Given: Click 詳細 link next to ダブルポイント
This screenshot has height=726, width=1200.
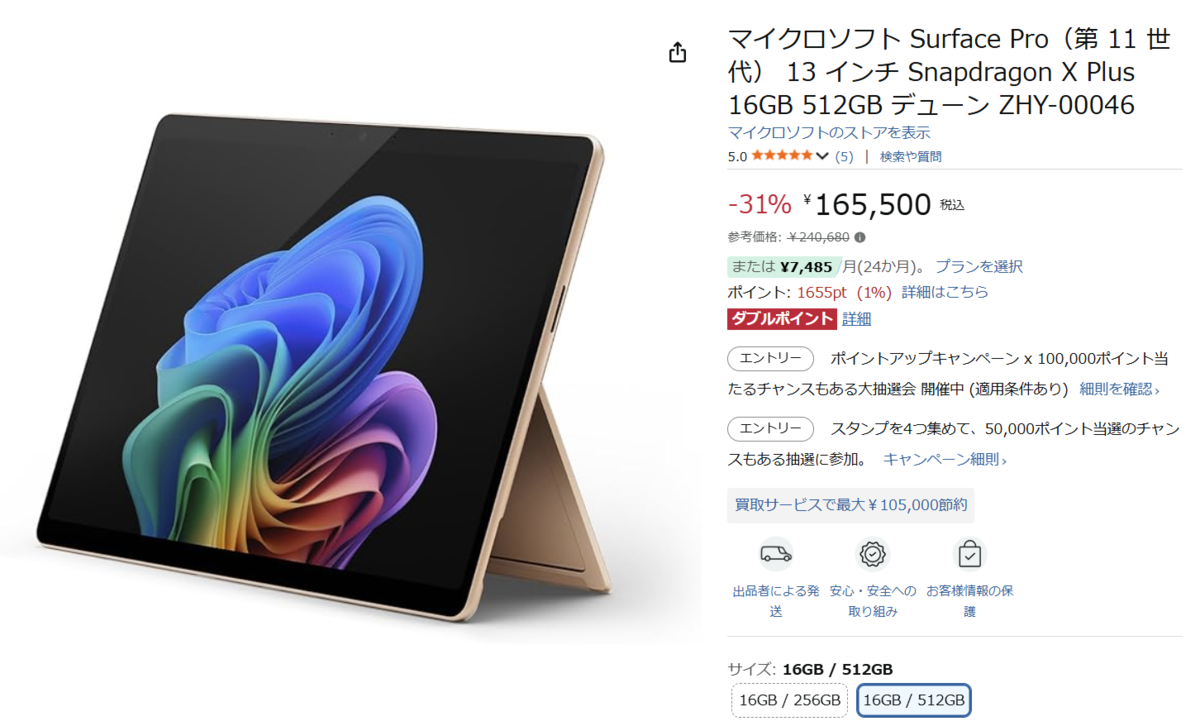Looking at the screenshot, I should tap(856, 319).
